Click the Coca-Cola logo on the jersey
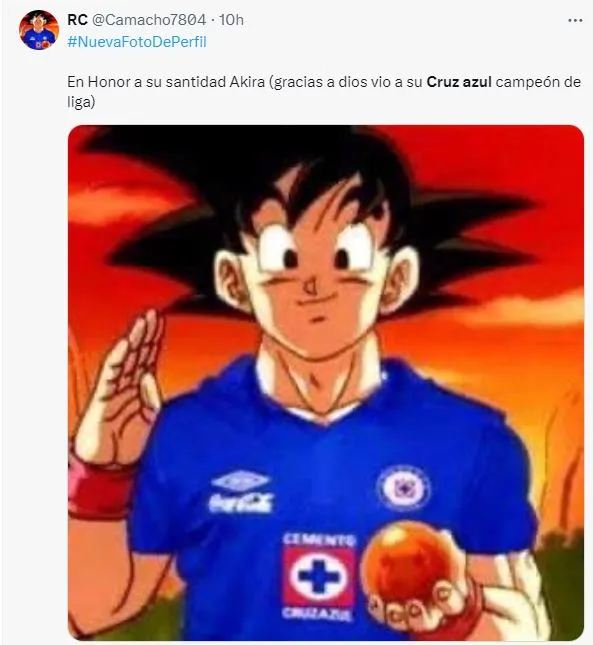The height and width of the screenshot is (645, 593). tap(241, 503)
